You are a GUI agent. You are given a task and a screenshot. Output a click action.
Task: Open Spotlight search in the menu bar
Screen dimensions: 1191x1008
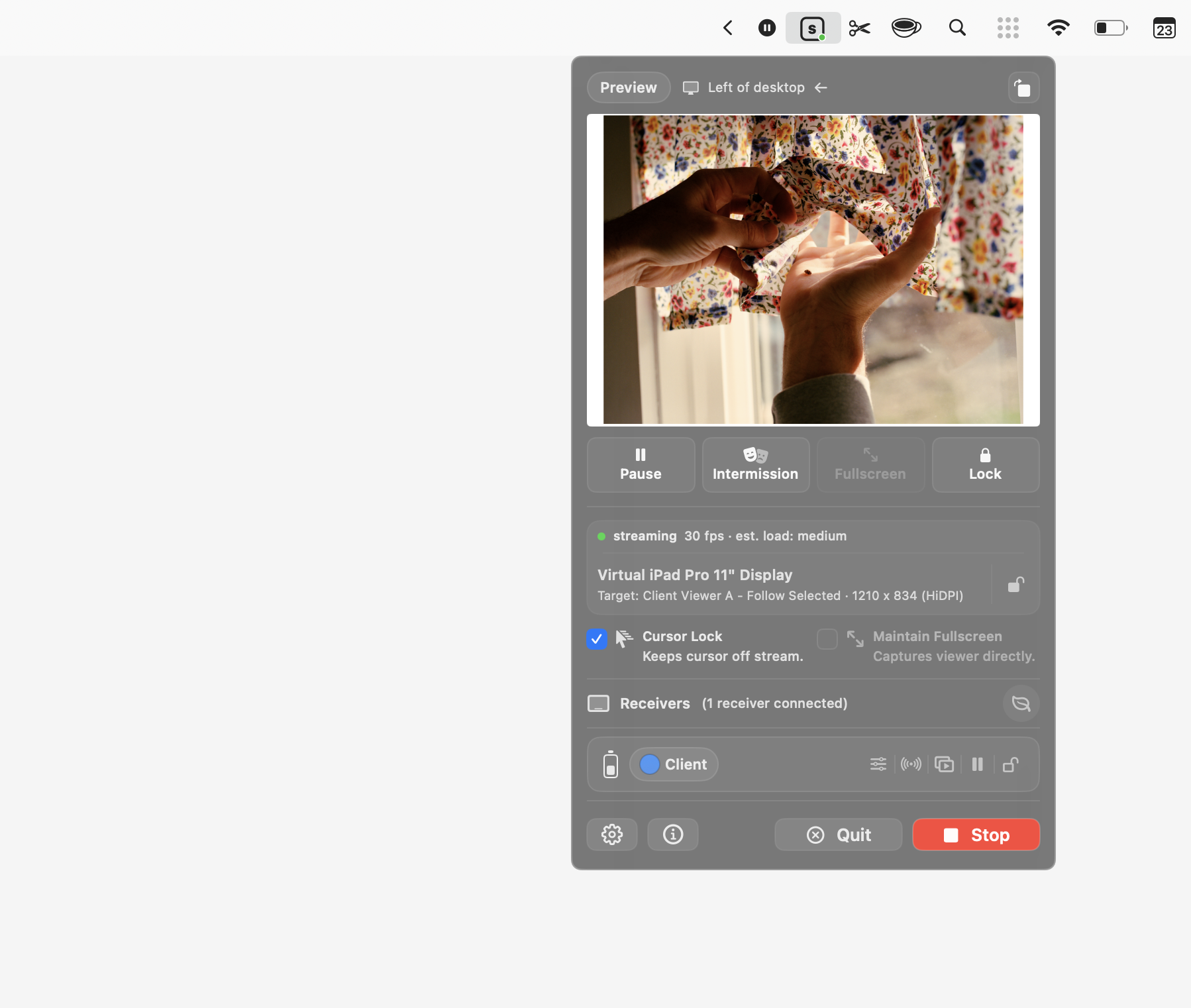[x=957, y=28]
